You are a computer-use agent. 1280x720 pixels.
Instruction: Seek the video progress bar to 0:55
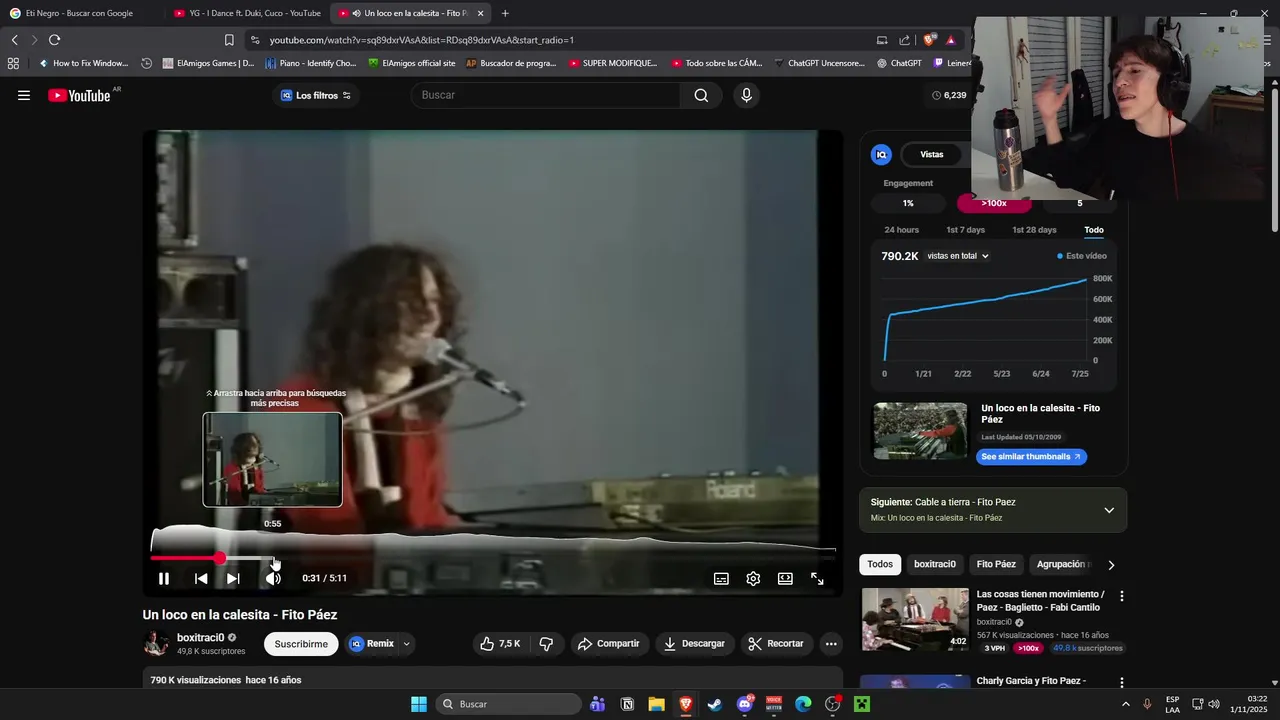273,558
